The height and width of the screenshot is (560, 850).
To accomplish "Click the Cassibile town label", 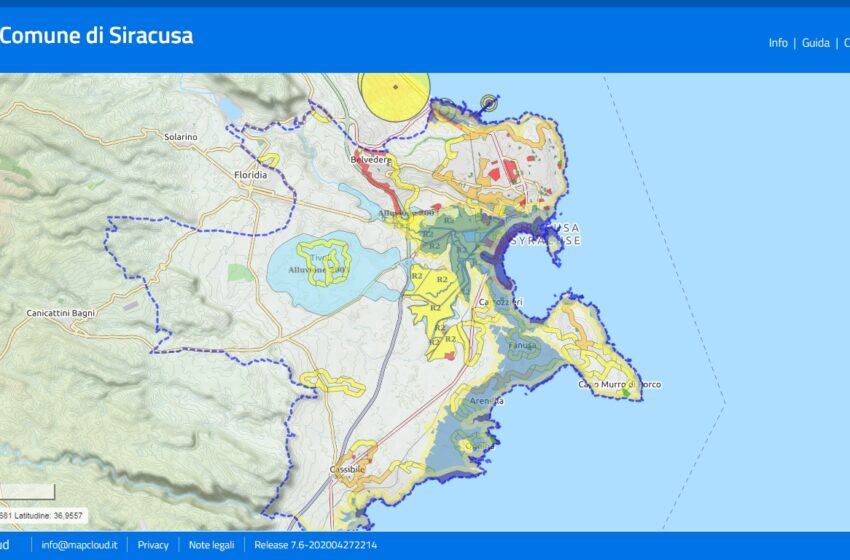I will [348, 468].
